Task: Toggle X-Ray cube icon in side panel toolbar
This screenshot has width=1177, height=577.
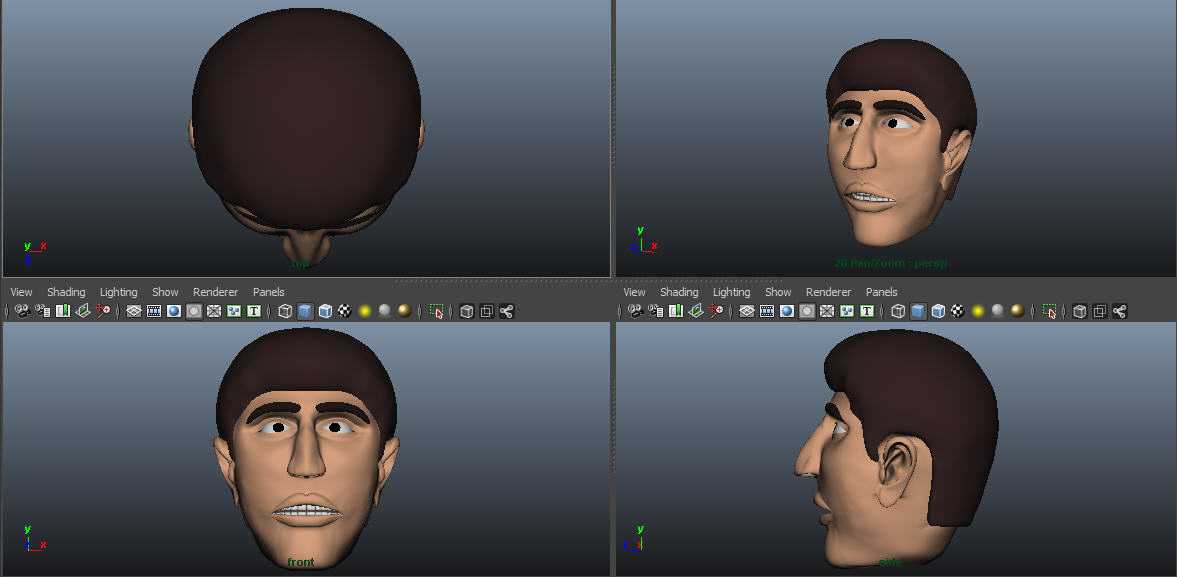Action: pyautogui.click(x=1080, y=311)
